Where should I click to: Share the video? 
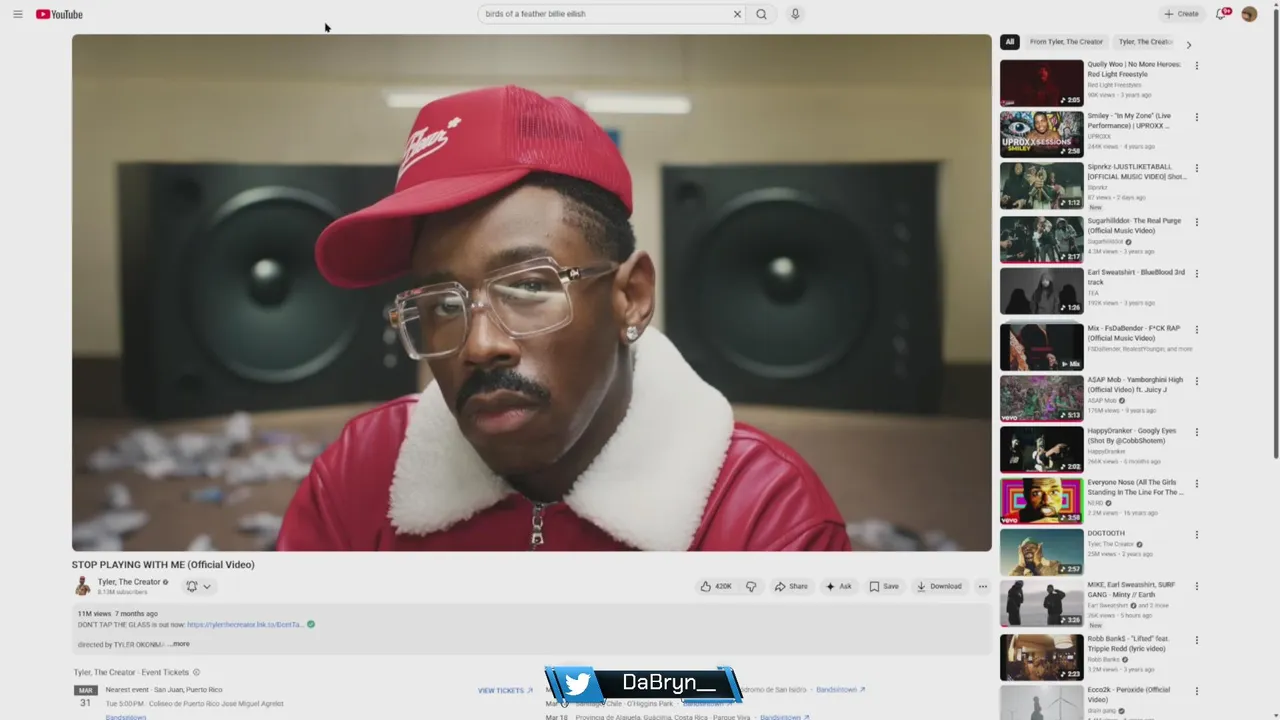click(791, 587)
